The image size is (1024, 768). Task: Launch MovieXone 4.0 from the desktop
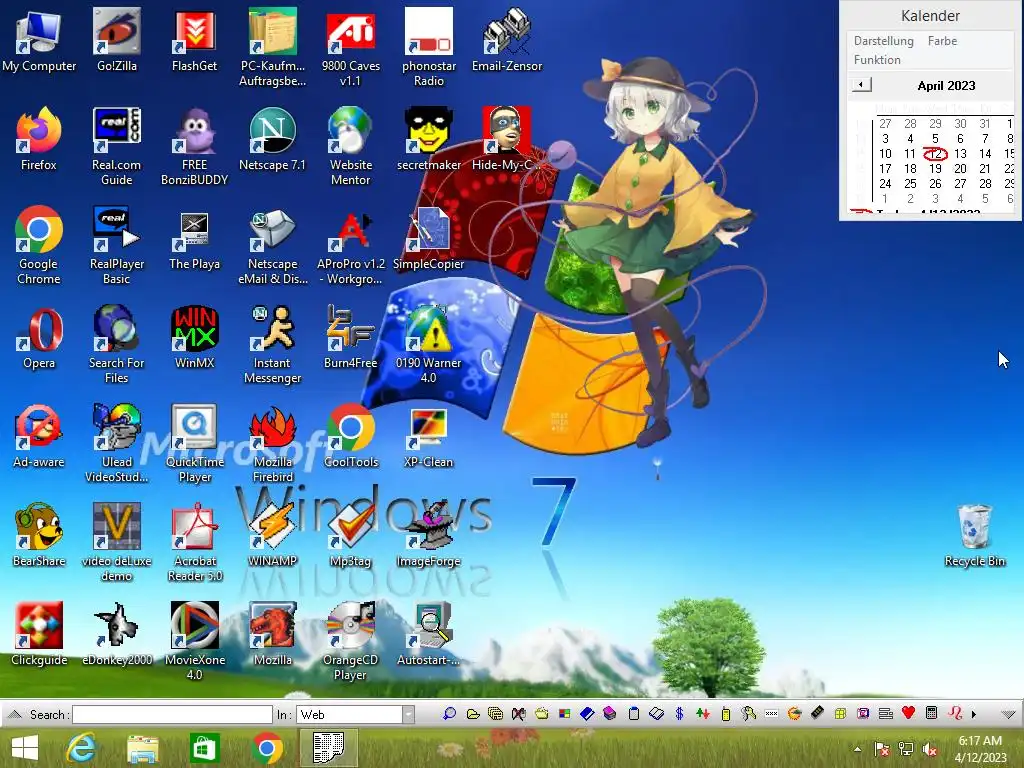(195, 643)
